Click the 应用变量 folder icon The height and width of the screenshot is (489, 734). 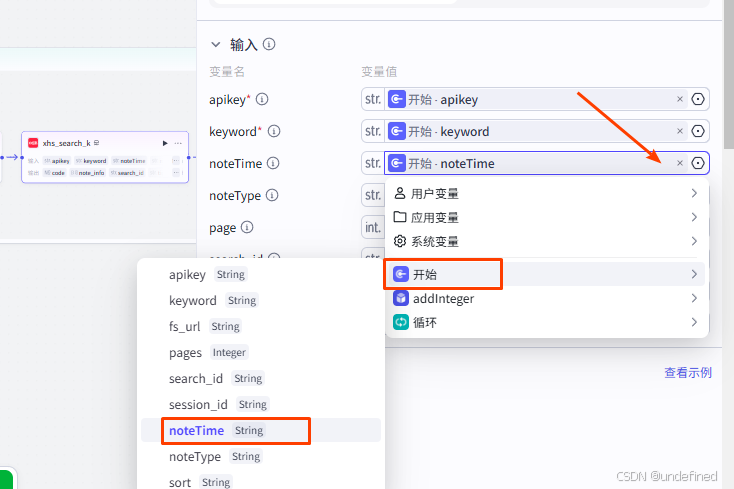pos(400,217)
